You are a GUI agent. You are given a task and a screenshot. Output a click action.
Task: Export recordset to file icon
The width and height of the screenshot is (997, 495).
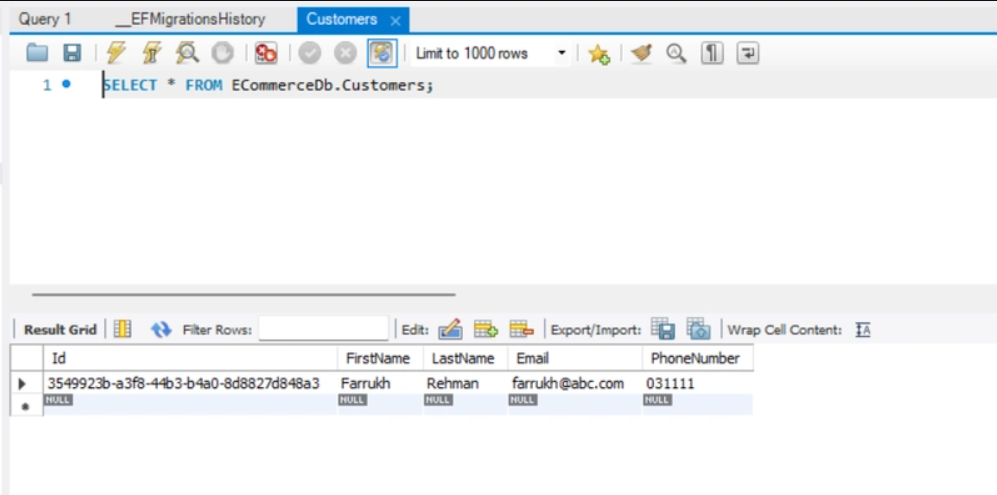663,329
